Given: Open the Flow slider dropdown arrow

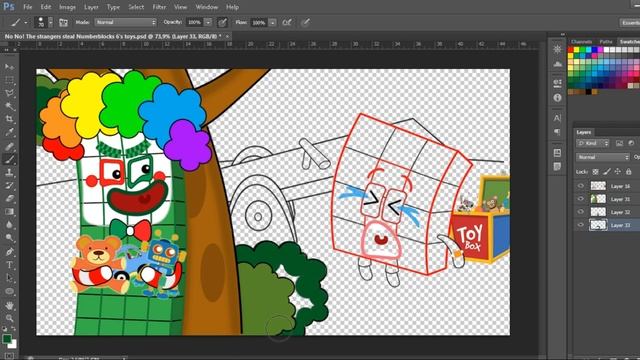Looking at the screenshot, I should point(273,22).
